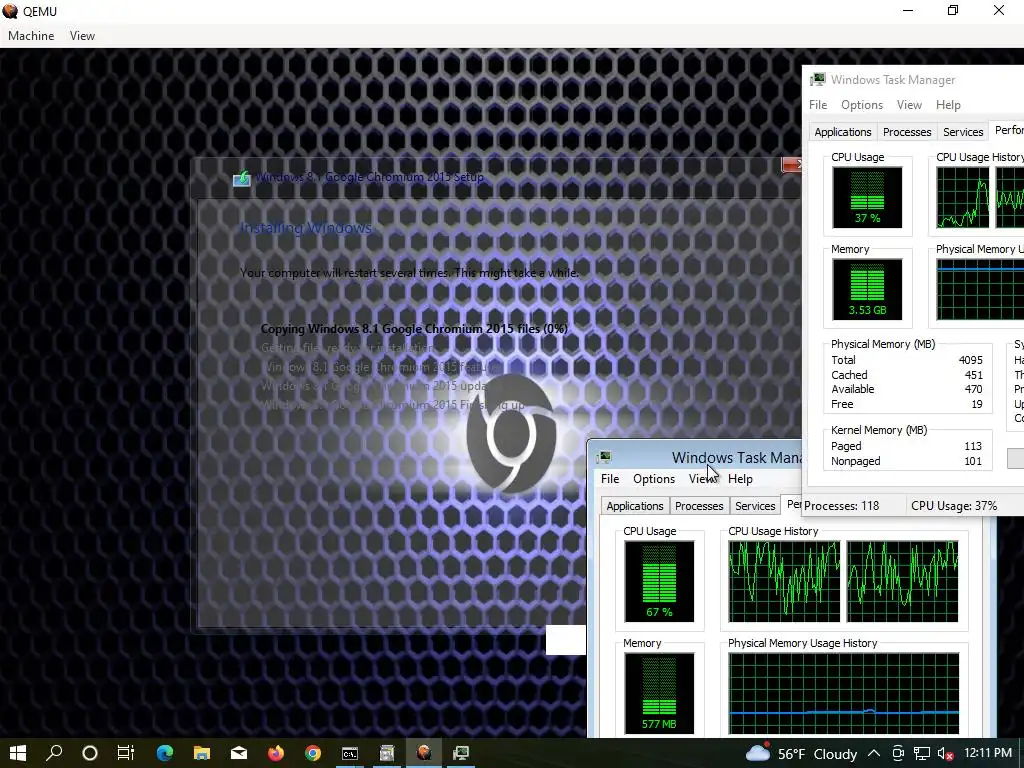Select Processes tab in front Task Manager
Image resolution: width=1024 pixels, height=768 pixels.
tap(699, 506)
